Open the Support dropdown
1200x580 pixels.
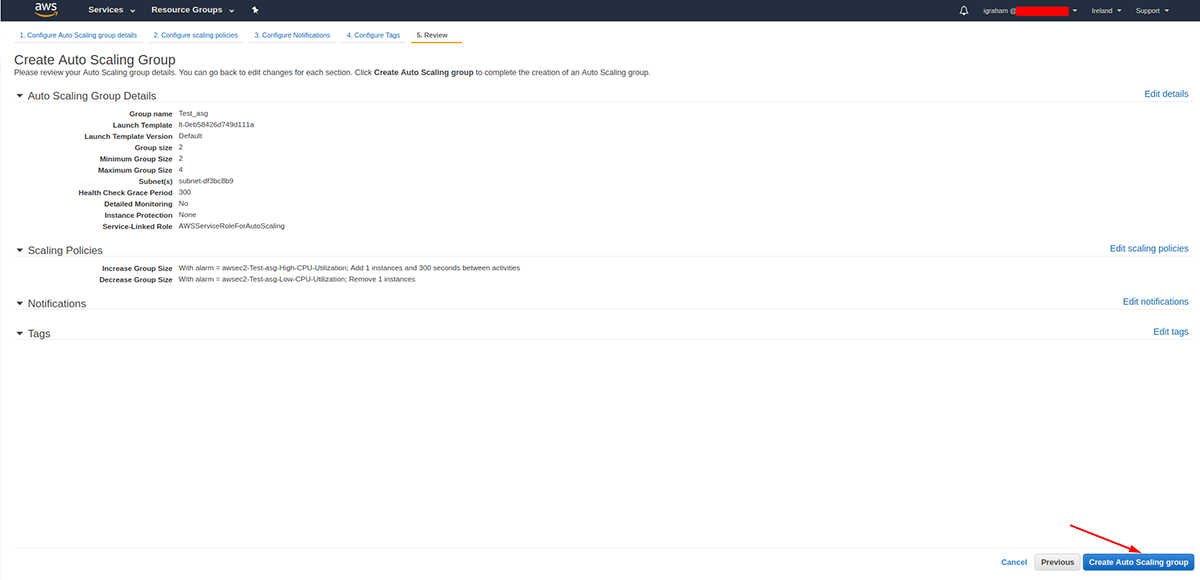[1152, 10]
